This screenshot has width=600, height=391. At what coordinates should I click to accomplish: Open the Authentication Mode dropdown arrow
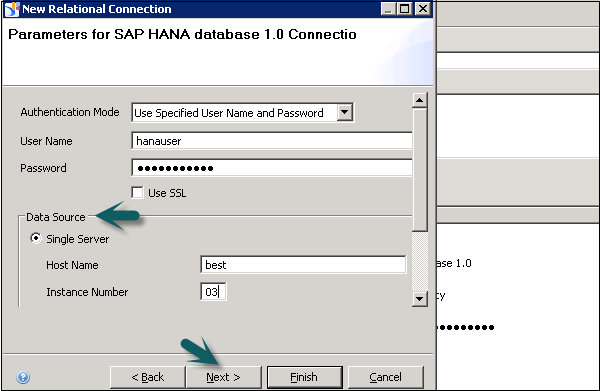tap(345, 112)
